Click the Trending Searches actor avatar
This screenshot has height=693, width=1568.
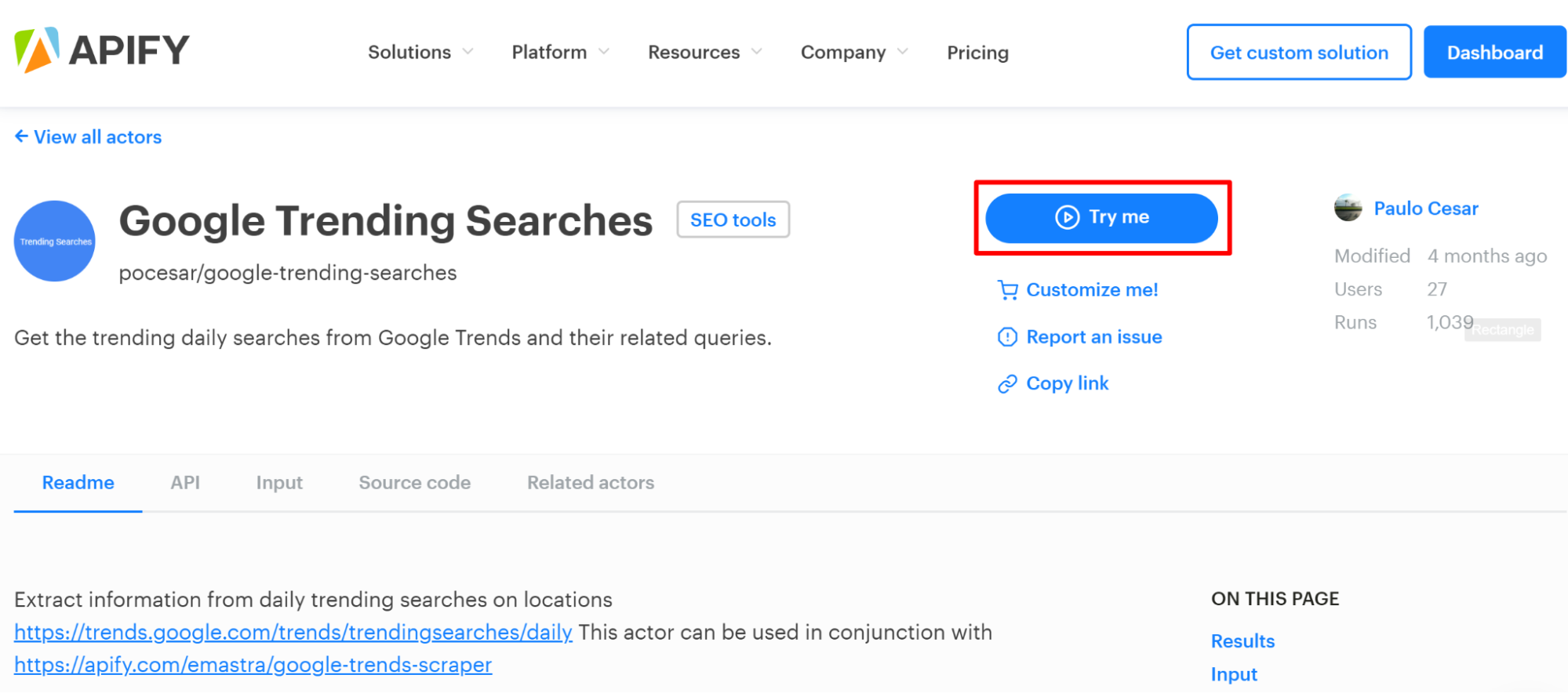(x=55, y=241)
